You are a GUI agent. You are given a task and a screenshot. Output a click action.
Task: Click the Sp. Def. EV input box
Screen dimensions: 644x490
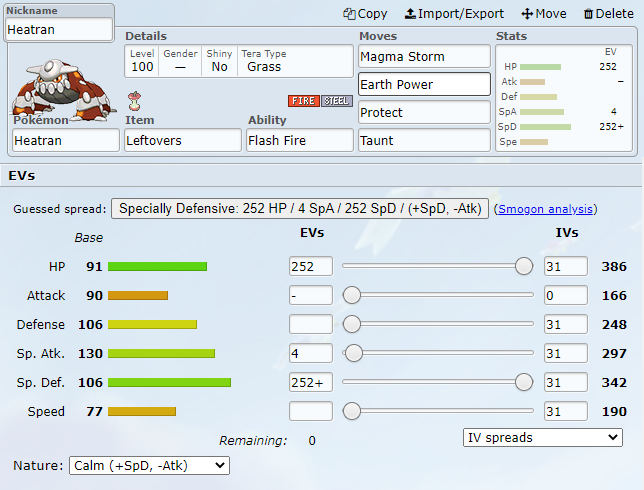[x=311, y=382]
